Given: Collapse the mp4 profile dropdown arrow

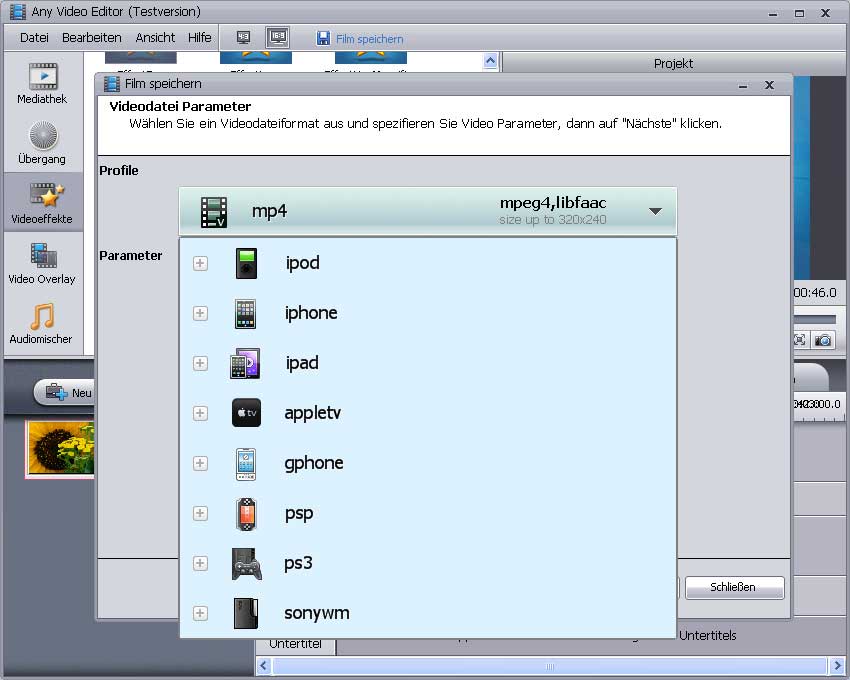Looking at the screenshot, I should [655, 211].
